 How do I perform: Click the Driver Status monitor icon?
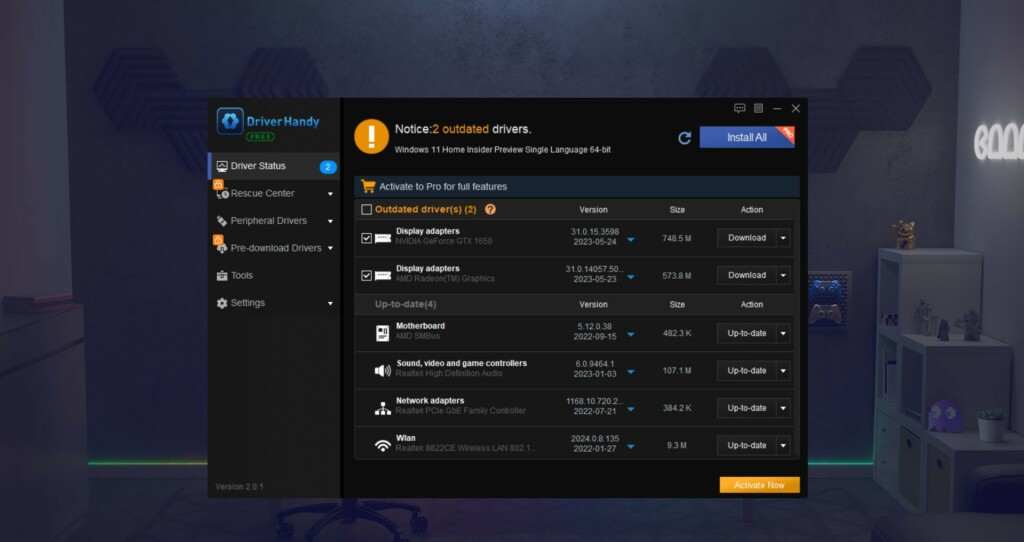[222, 166]
